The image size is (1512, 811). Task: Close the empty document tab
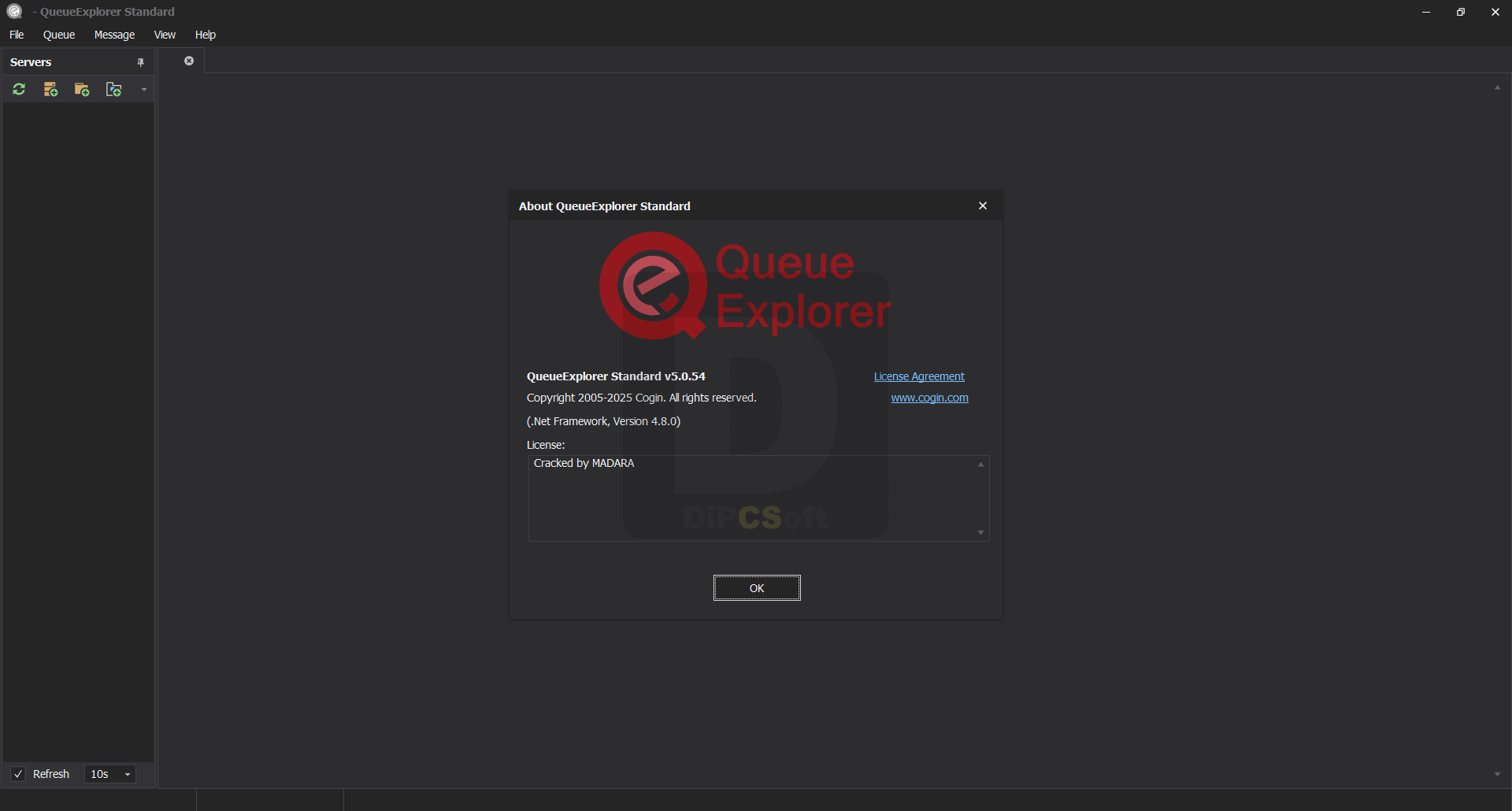click(x=189, y=61)
